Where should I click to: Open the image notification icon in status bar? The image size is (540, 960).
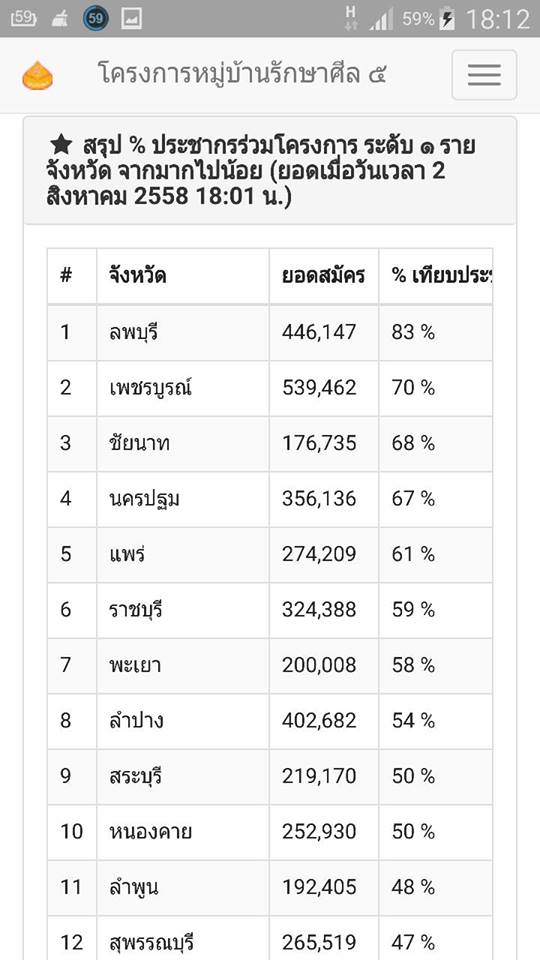[132, 20]
